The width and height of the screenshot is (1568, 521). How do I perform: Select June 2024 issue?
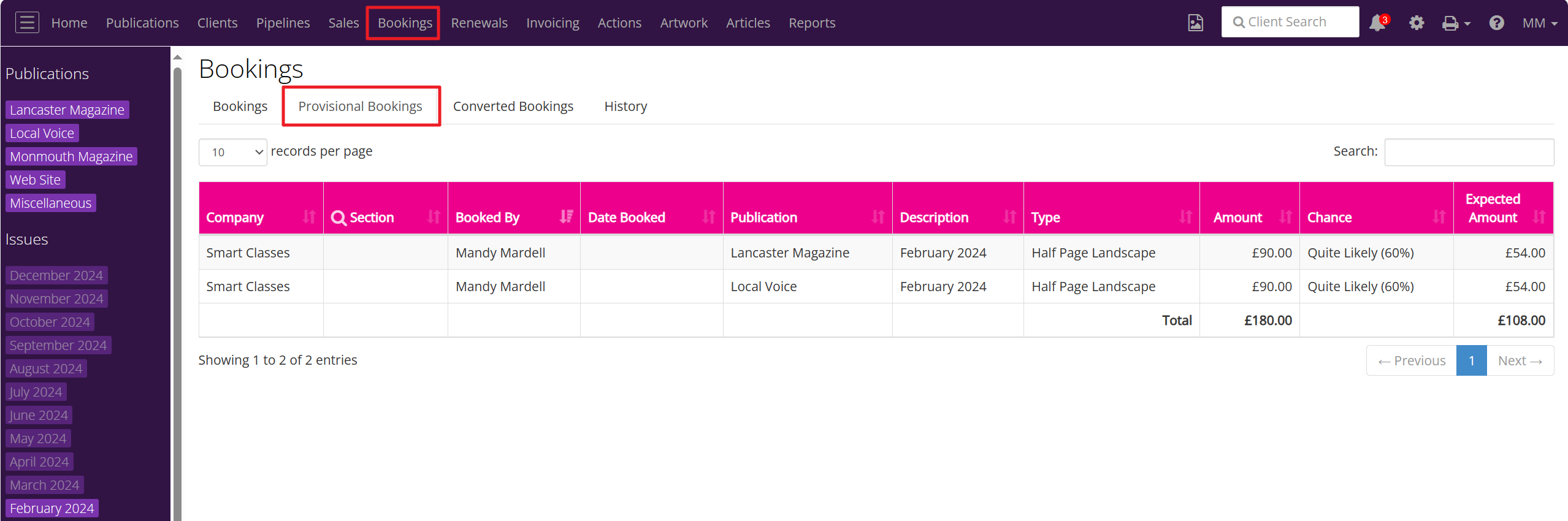[39, 415]
